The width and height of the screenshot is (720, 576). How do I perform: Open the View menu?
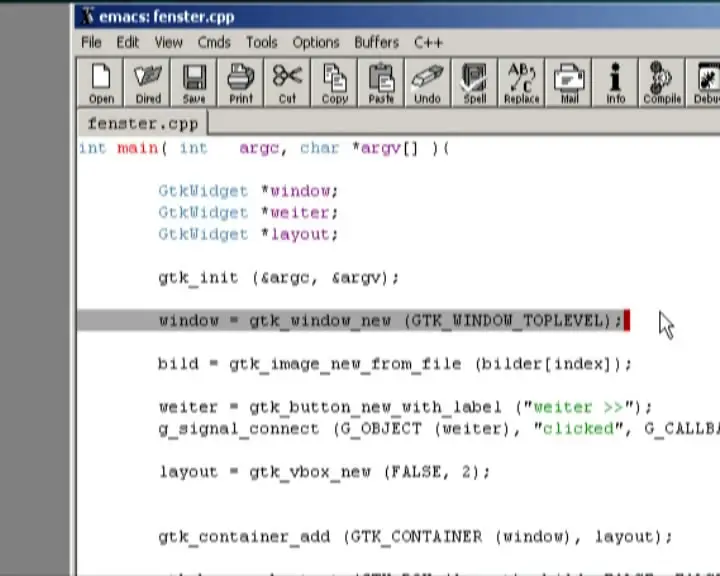pyautogui.click(x=168, y=43)
